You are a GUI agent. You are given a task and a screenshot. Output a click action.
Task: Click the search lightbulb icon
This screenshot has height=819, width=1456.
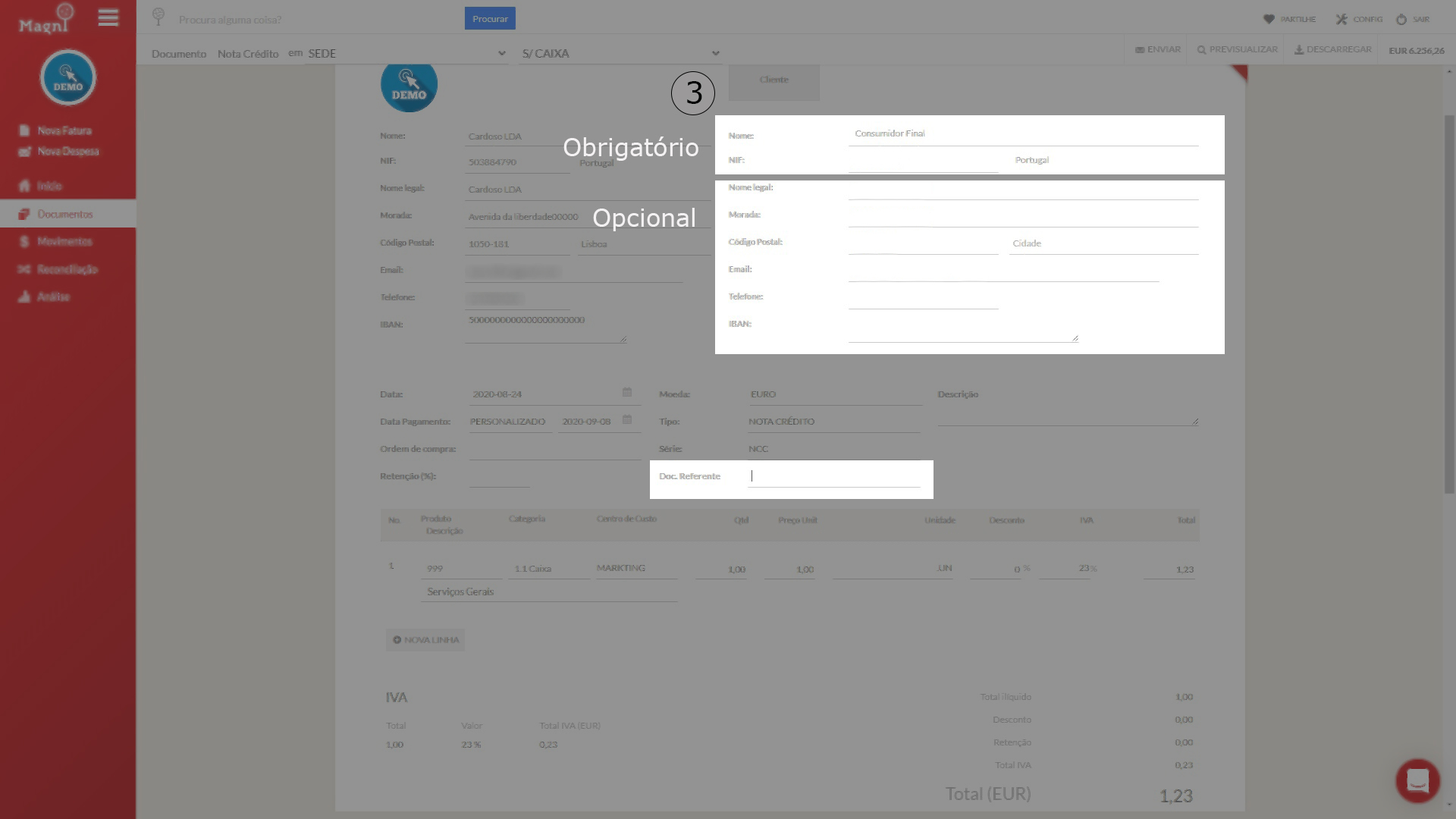[x=158, y=16]
